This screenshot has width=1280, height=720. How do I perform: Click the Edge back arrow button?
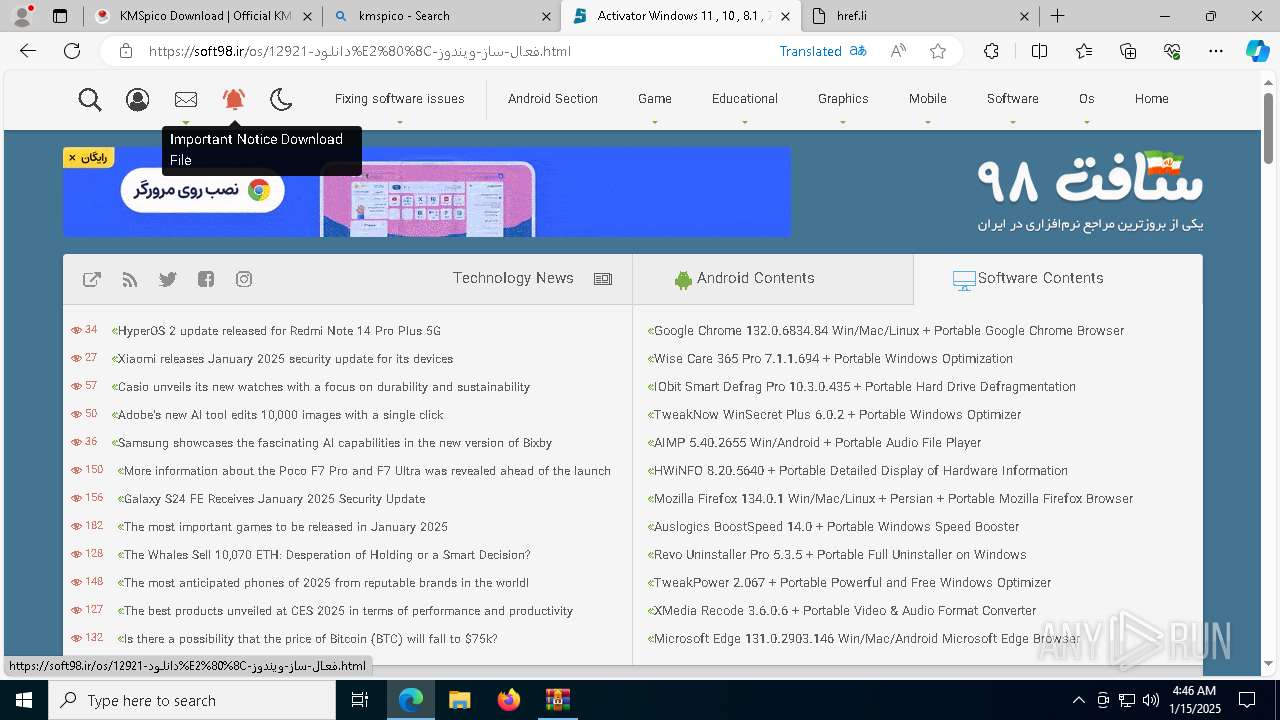(x=28, y=51)
